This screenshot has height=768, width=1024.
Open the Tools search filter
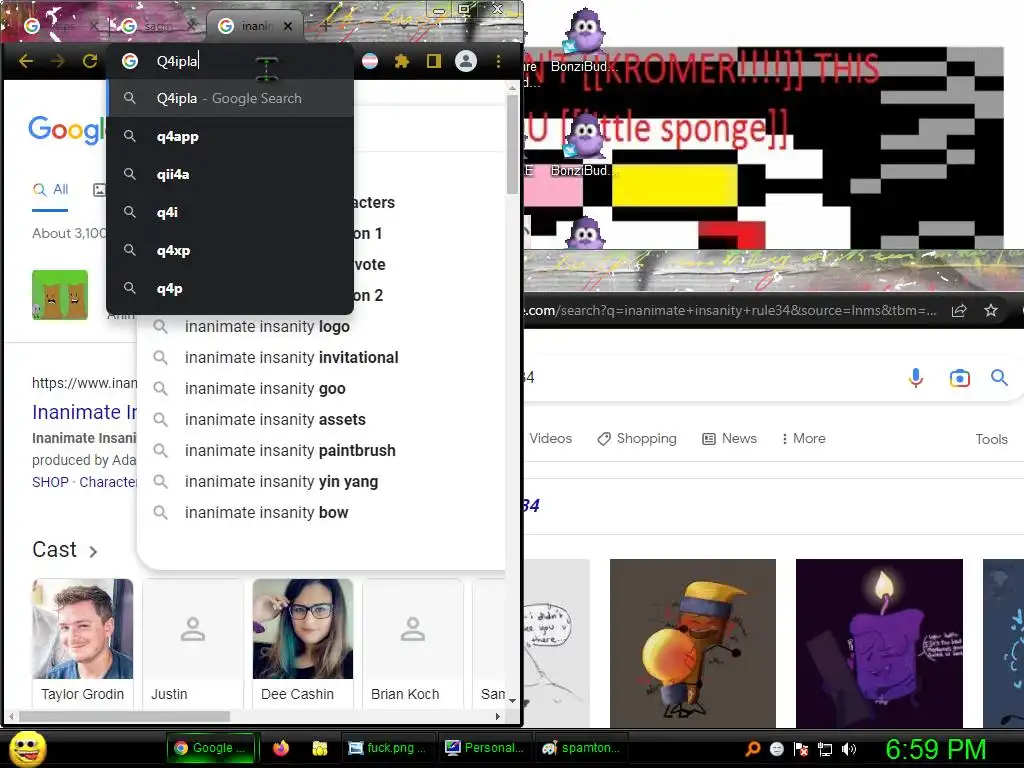click(x=991, y=440)
